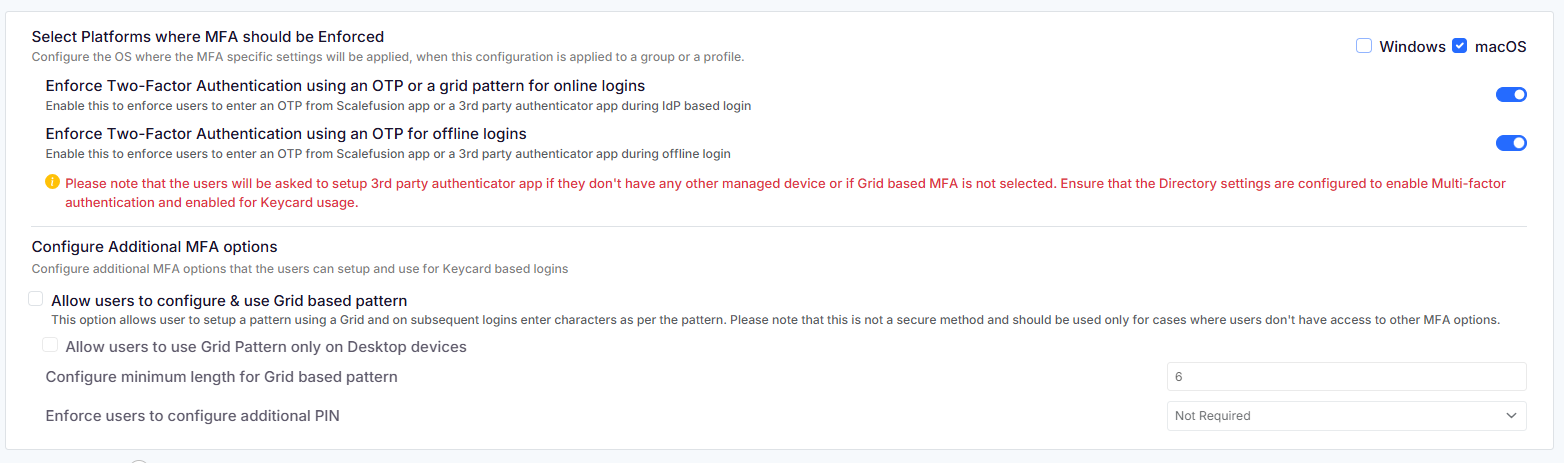Click Enforce Two-Factor Authentication offline logins title
This screenshot has width=1564, height=463.
pos(286,133)
